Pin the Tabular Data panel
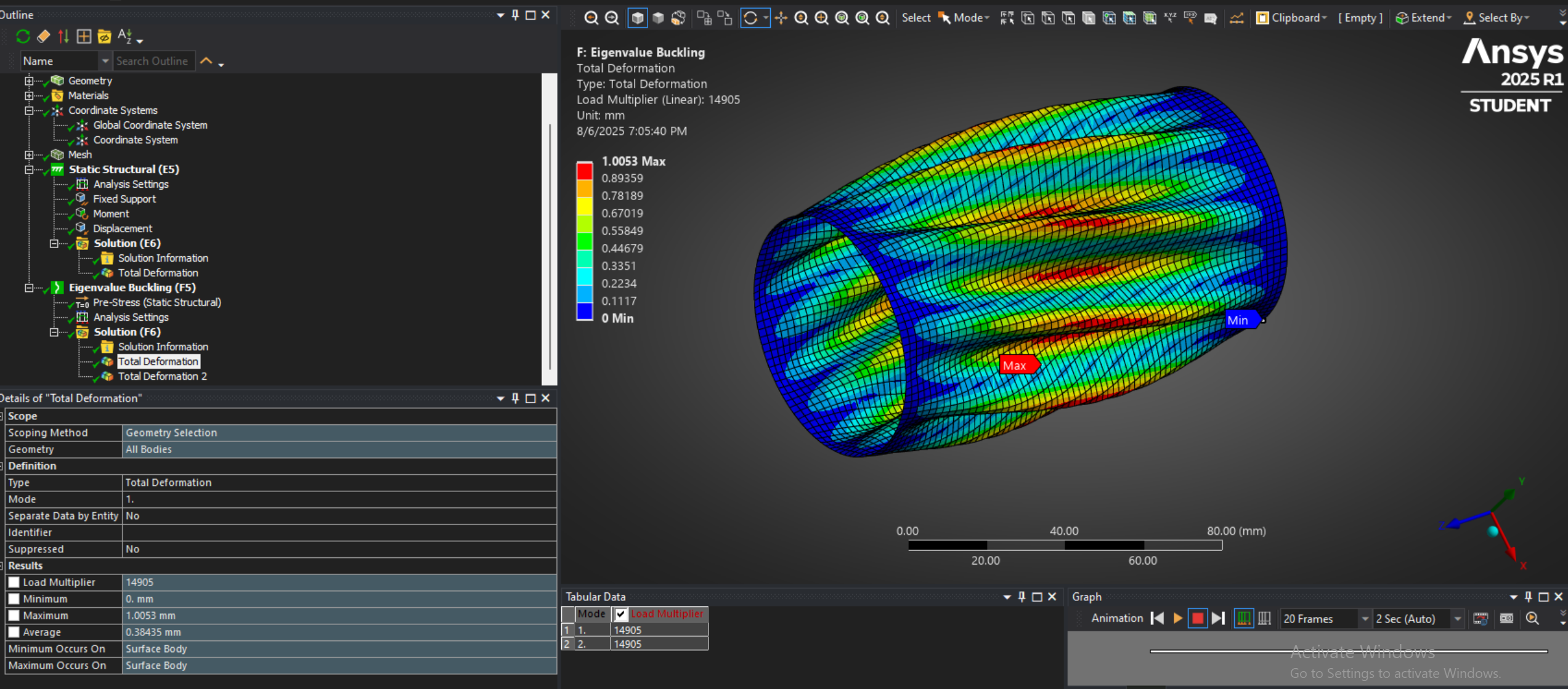The image size is (1568, 689). pyautogui.click(x=1022, y=597)
